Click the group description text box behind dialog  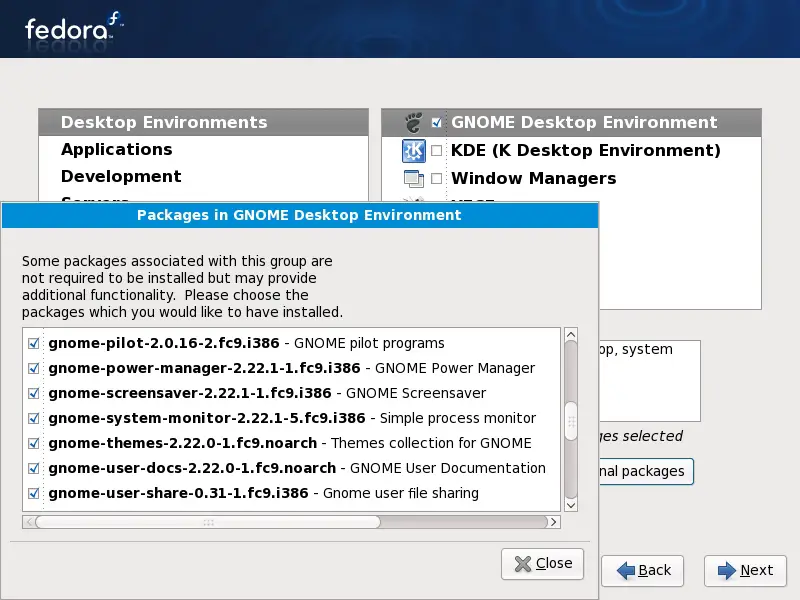point(649,381)
